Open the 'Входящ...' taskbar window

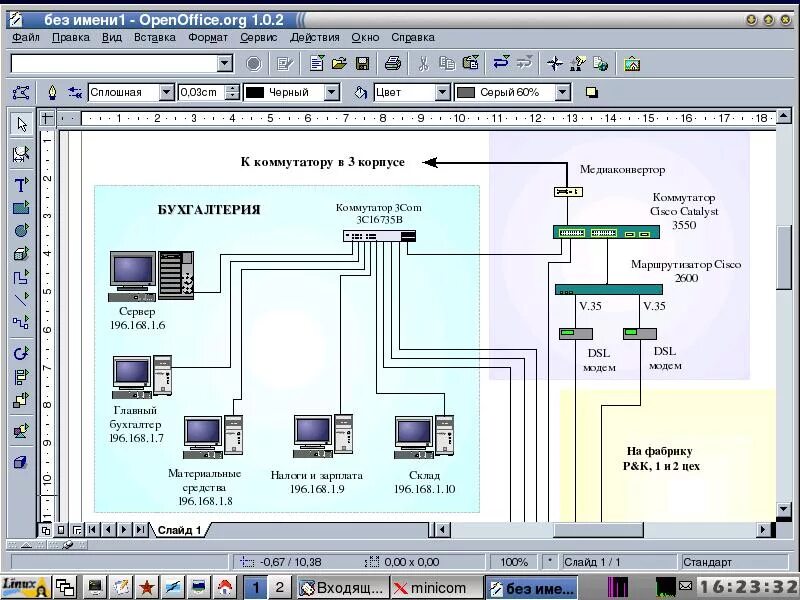(x=342, y=588)
